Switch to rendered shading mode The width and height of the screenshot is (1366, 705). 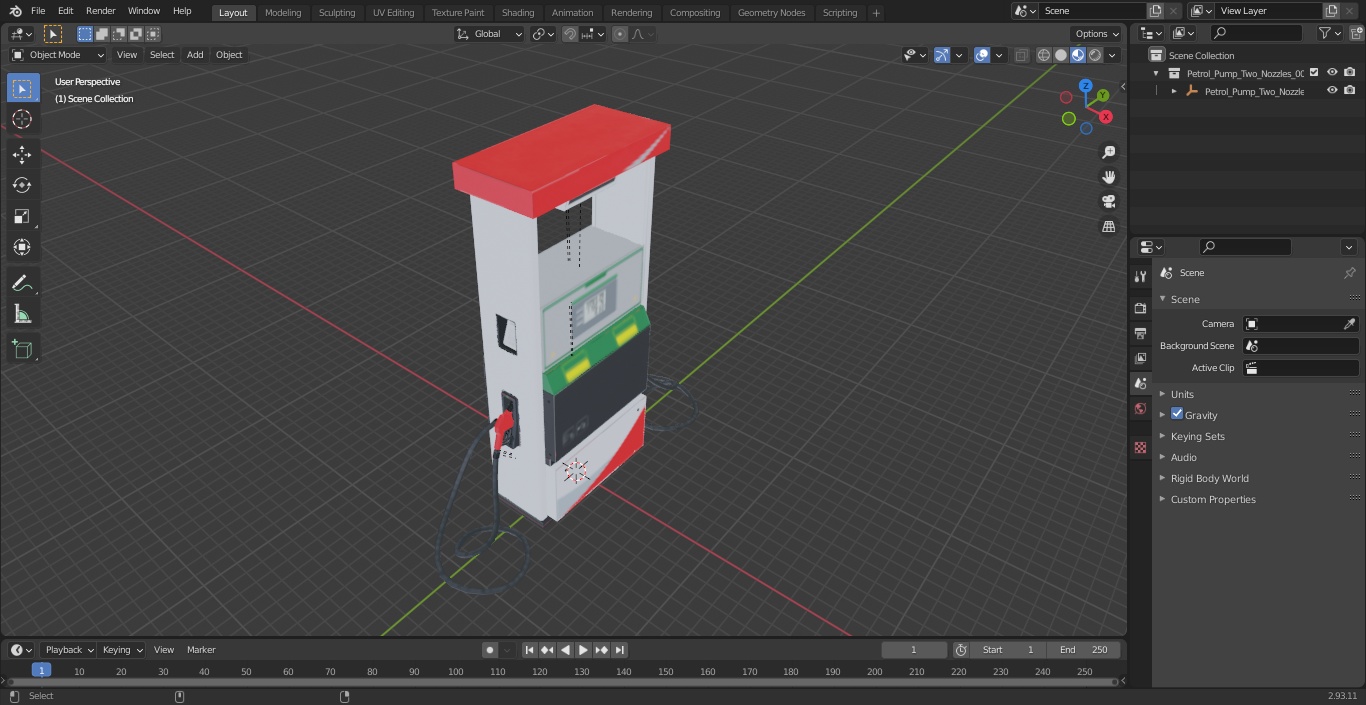click(1095, 55)
